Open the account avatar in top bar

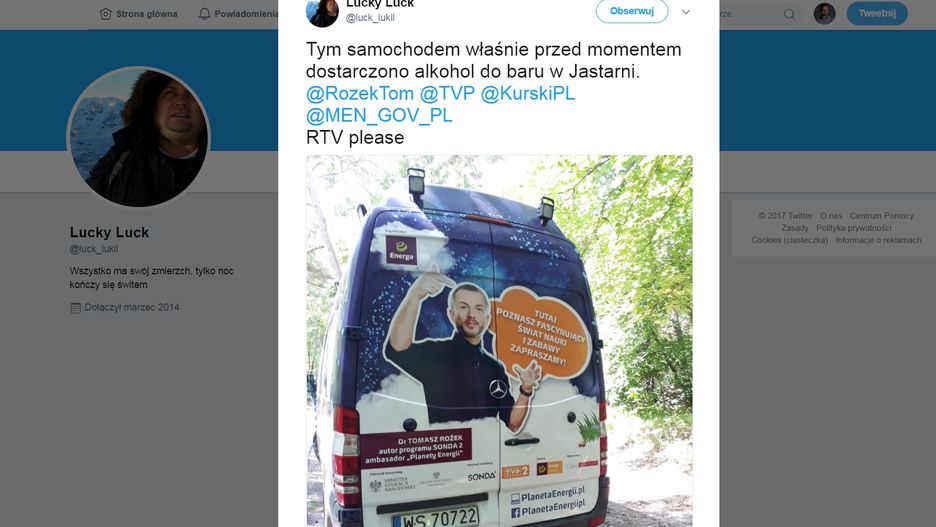tap(824, 13)
